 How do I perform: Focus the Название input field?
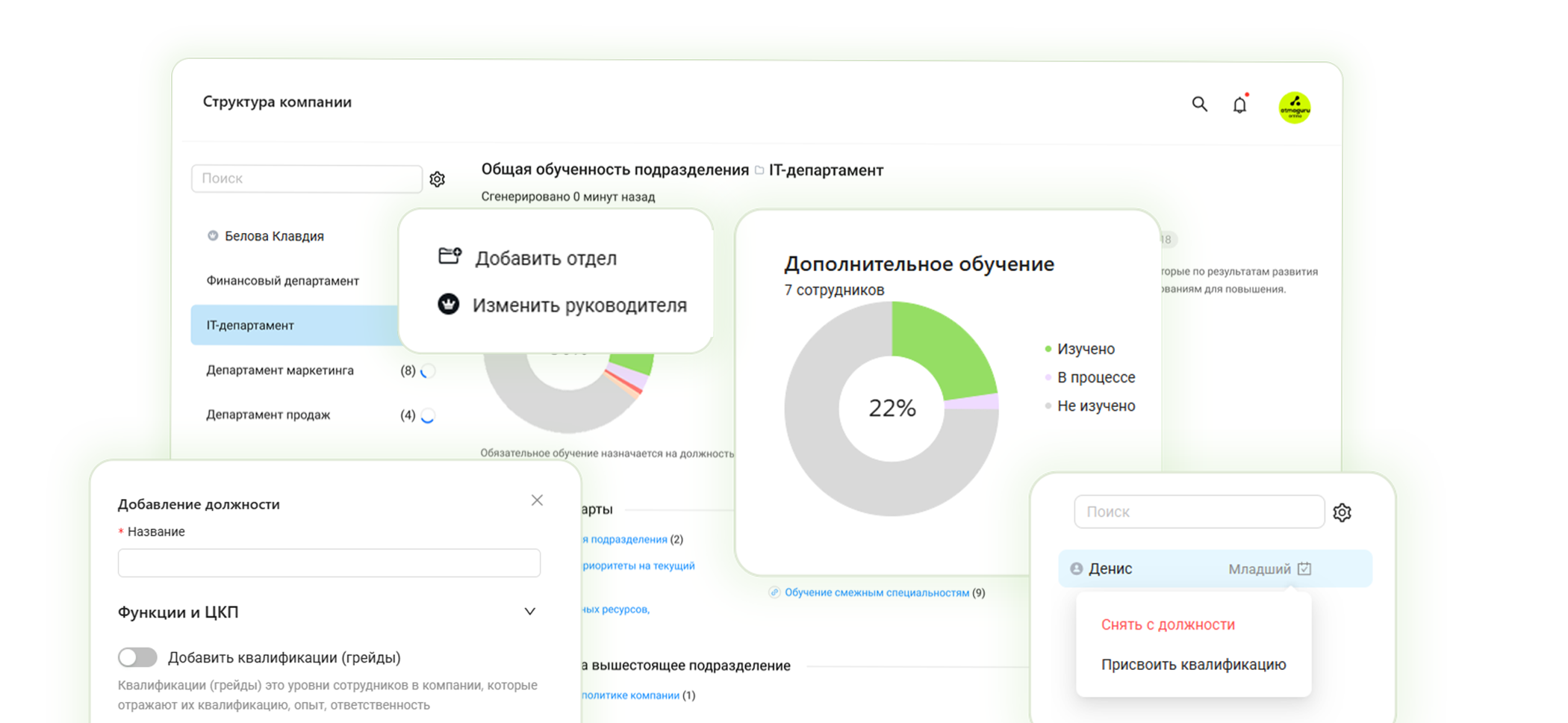329,562
